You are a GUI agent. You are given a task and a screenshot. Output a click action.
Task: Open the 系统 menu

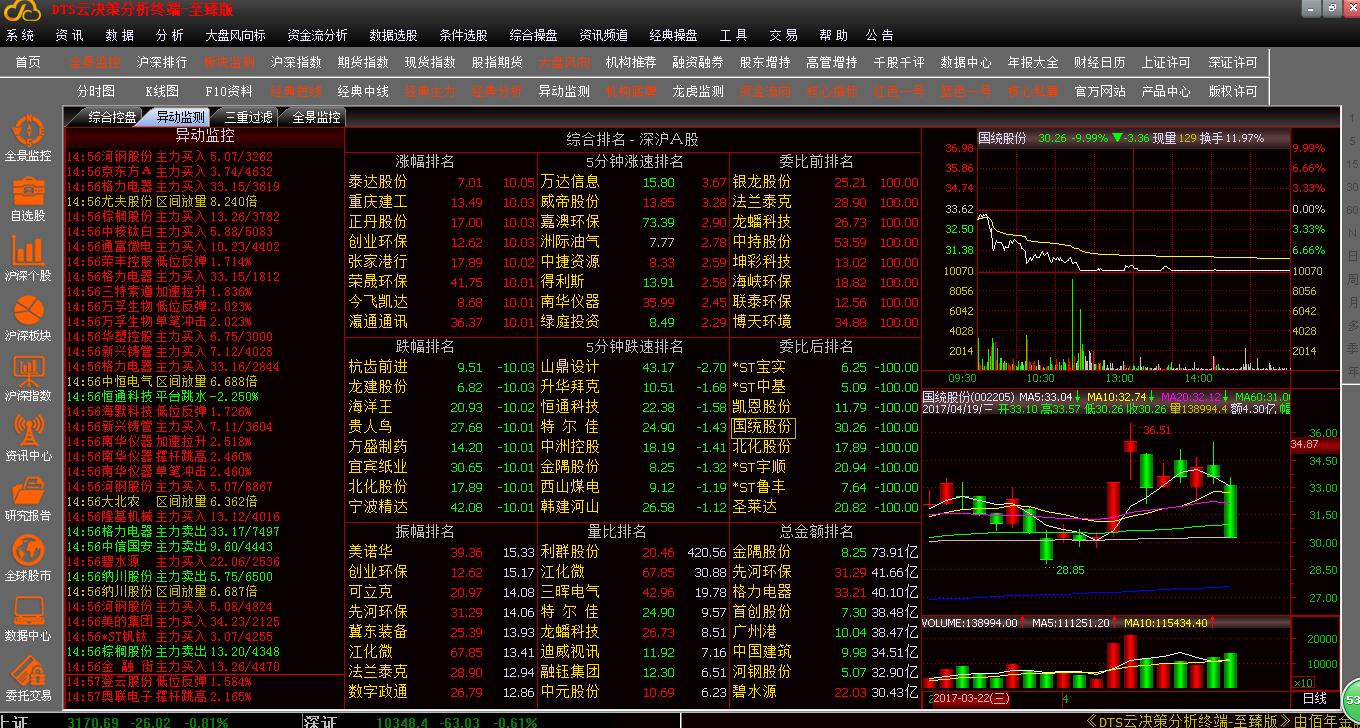[x=20, y=35]
